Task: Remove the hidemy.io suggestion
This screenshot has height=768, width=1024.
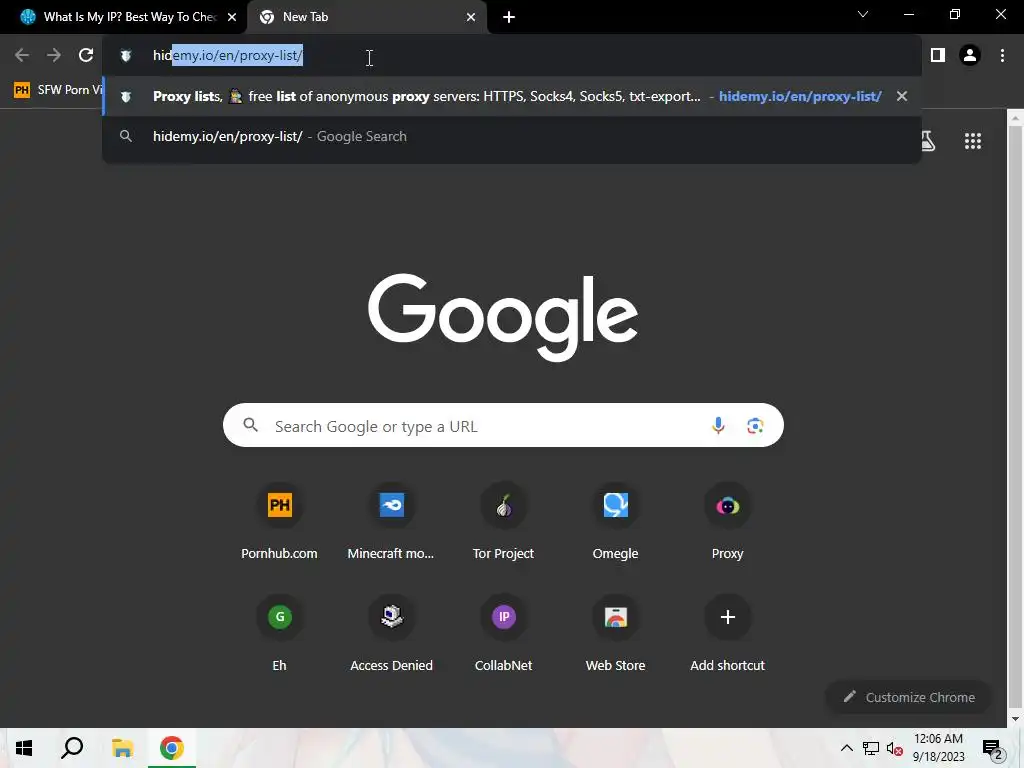Action: [x=902, y=96]
